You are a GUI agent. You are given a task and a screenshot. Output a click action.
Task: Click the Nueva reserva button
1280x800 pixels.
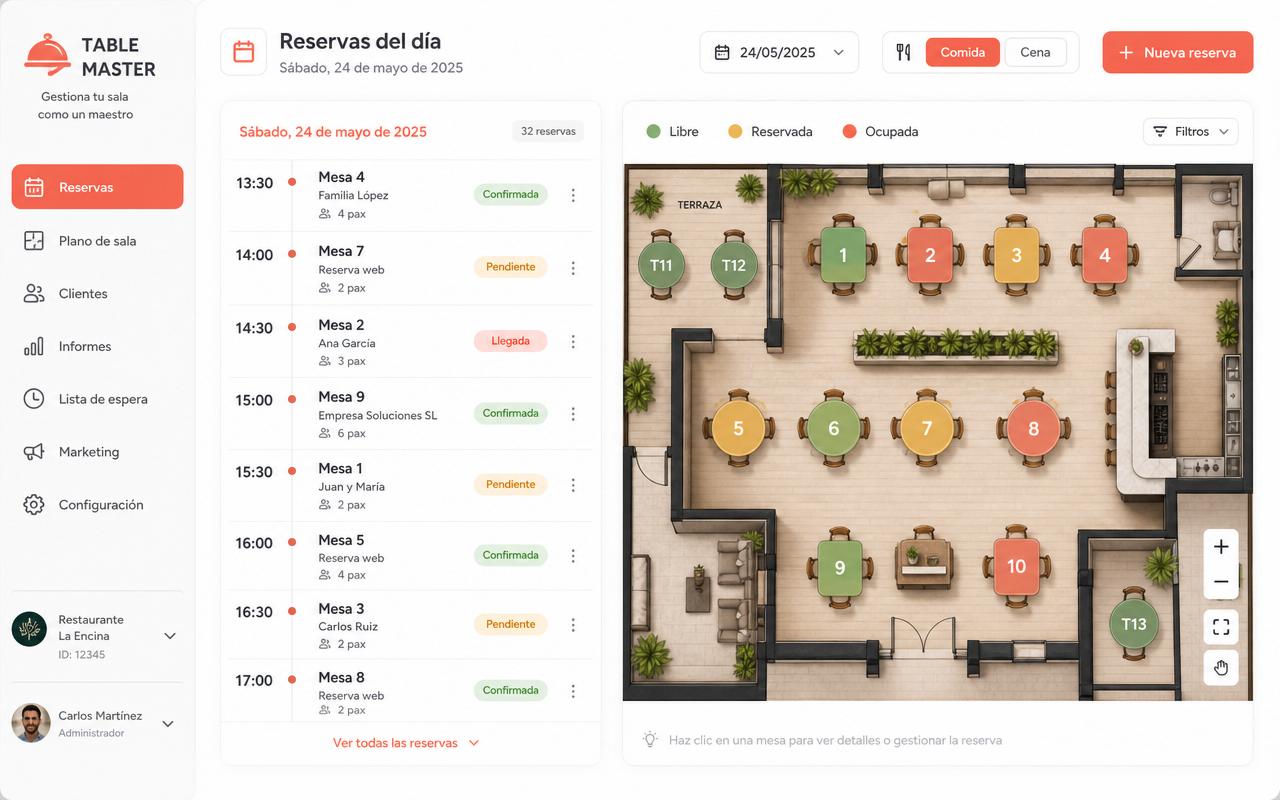click(1178, 52)
